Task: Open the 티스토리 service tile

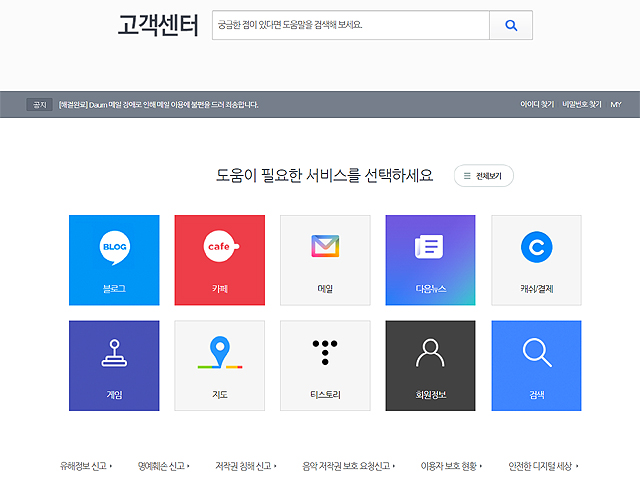Action: (x=325, y=366)
